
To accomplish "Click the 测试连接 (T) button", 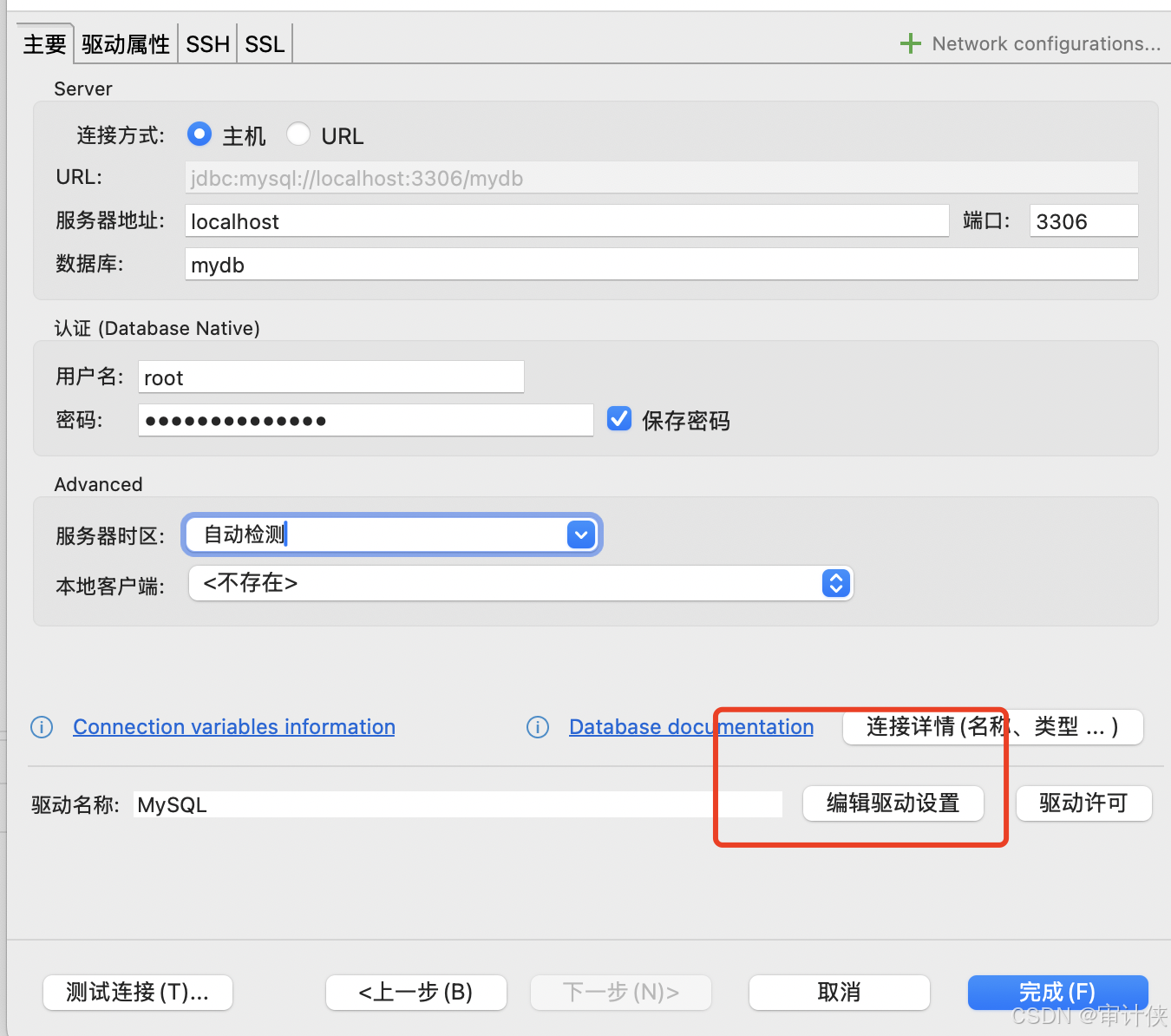I will point(138,993).
